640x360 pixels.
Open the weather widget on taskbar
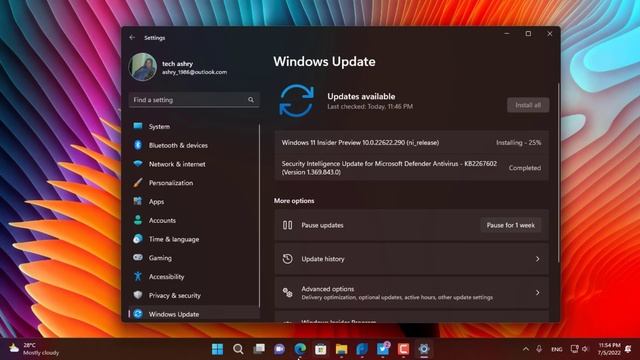[34, 349]
